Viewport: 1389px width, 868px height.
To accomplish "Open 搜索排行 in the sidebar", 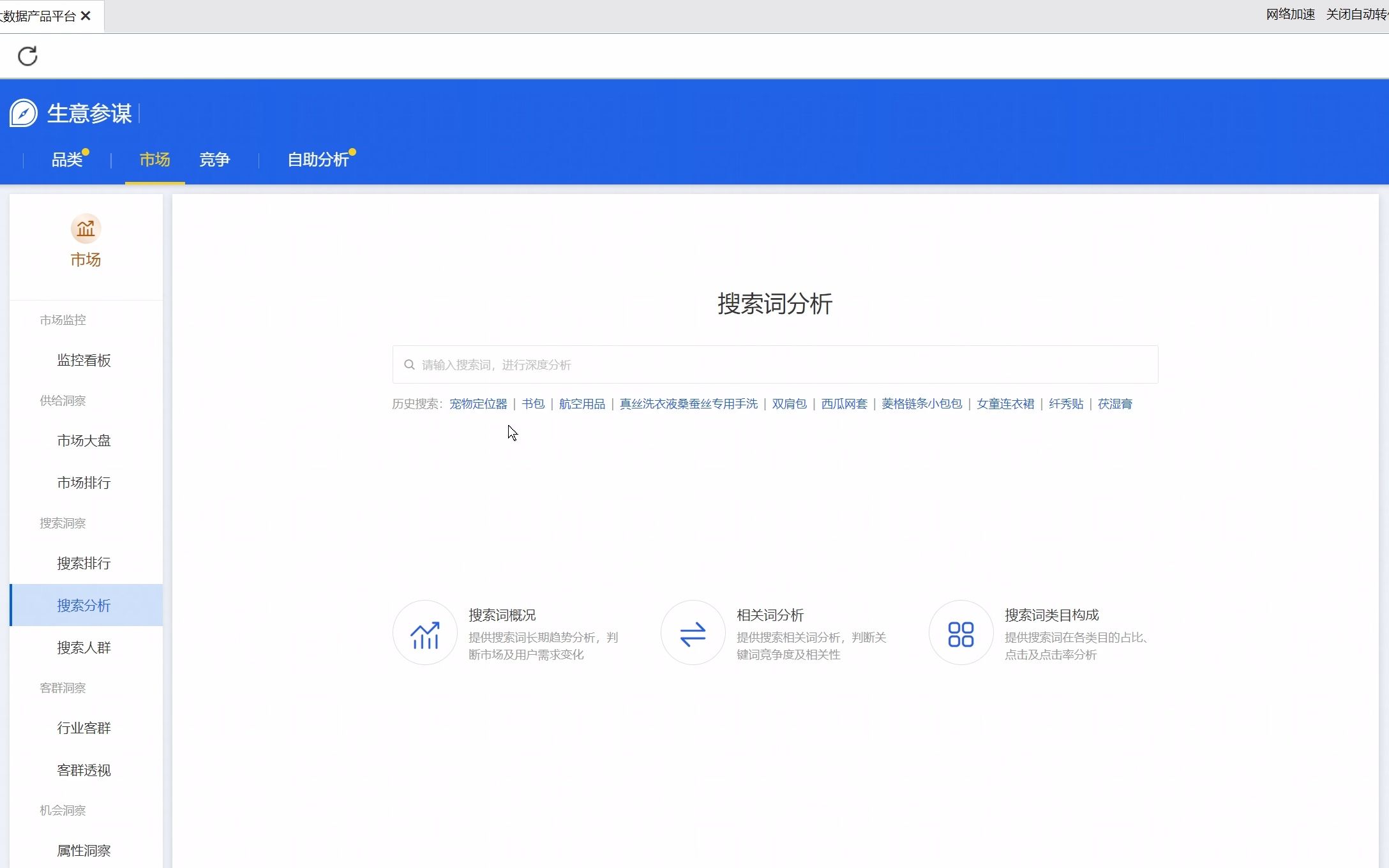I will pos(84,564).
